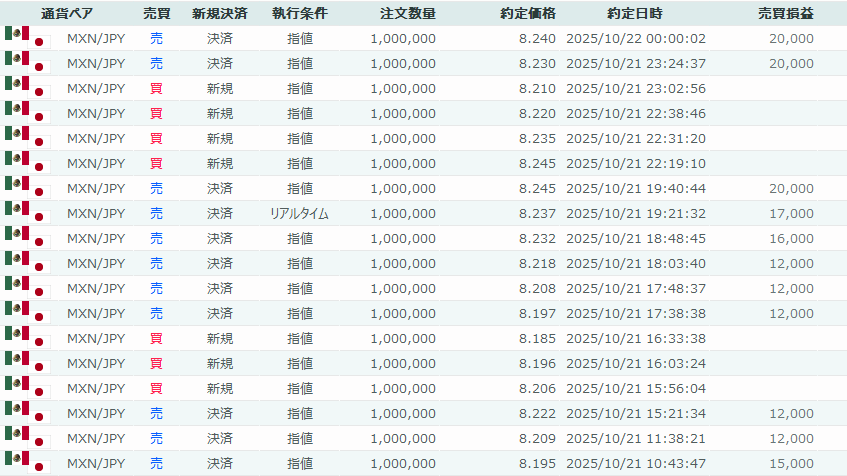
Task: Click the red 買 in the 23:02:56 row
Action: click(x=157, y=88)
